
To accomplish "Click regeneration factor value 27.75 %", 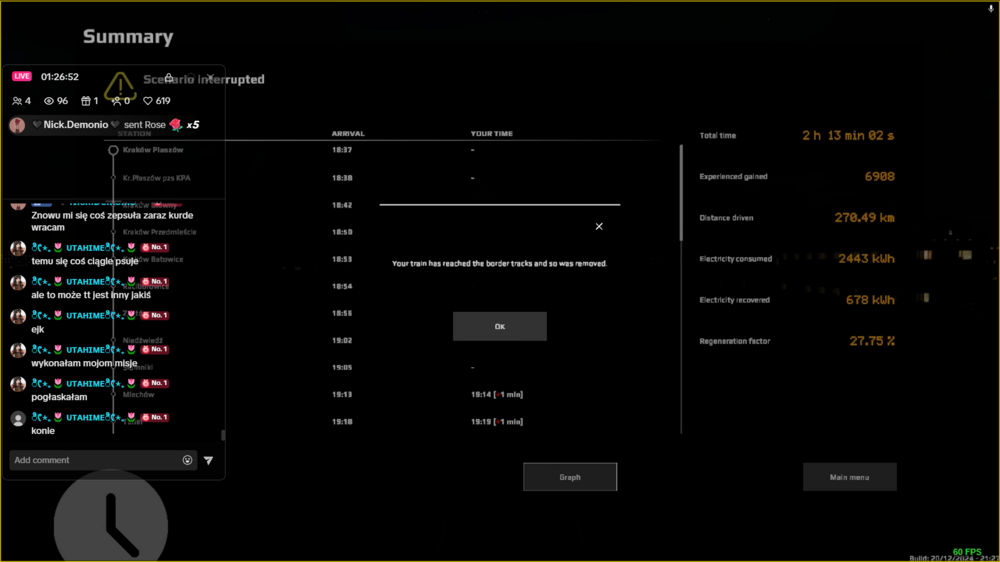I will 872,341.
